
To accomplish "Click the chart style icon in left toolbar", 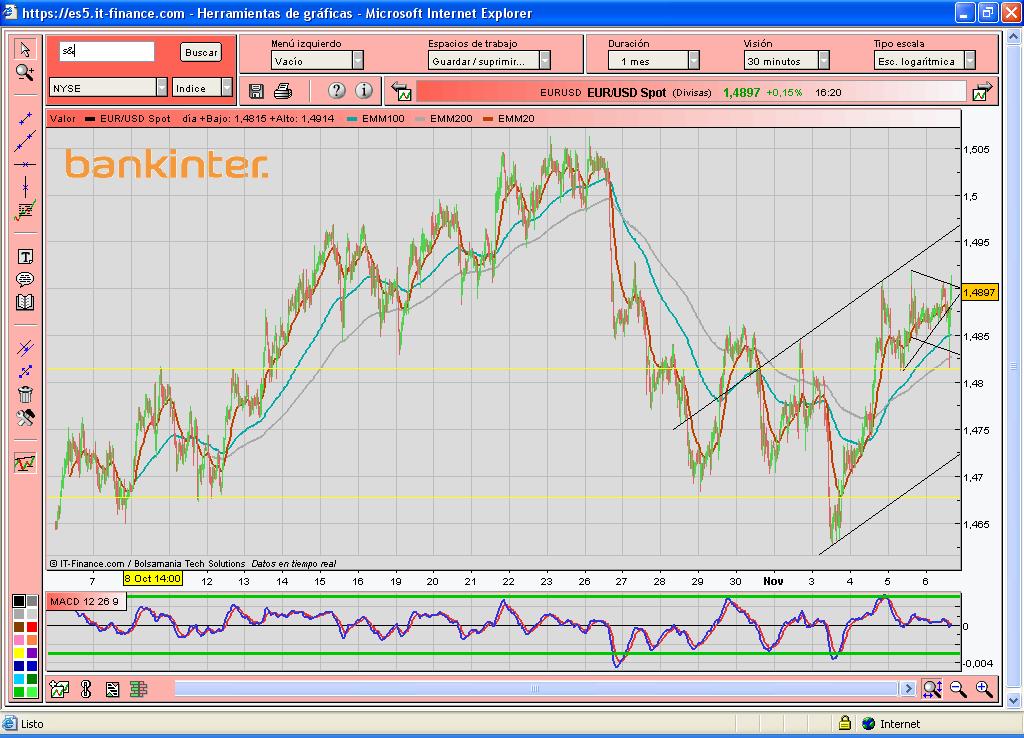I will coord(25,463).
